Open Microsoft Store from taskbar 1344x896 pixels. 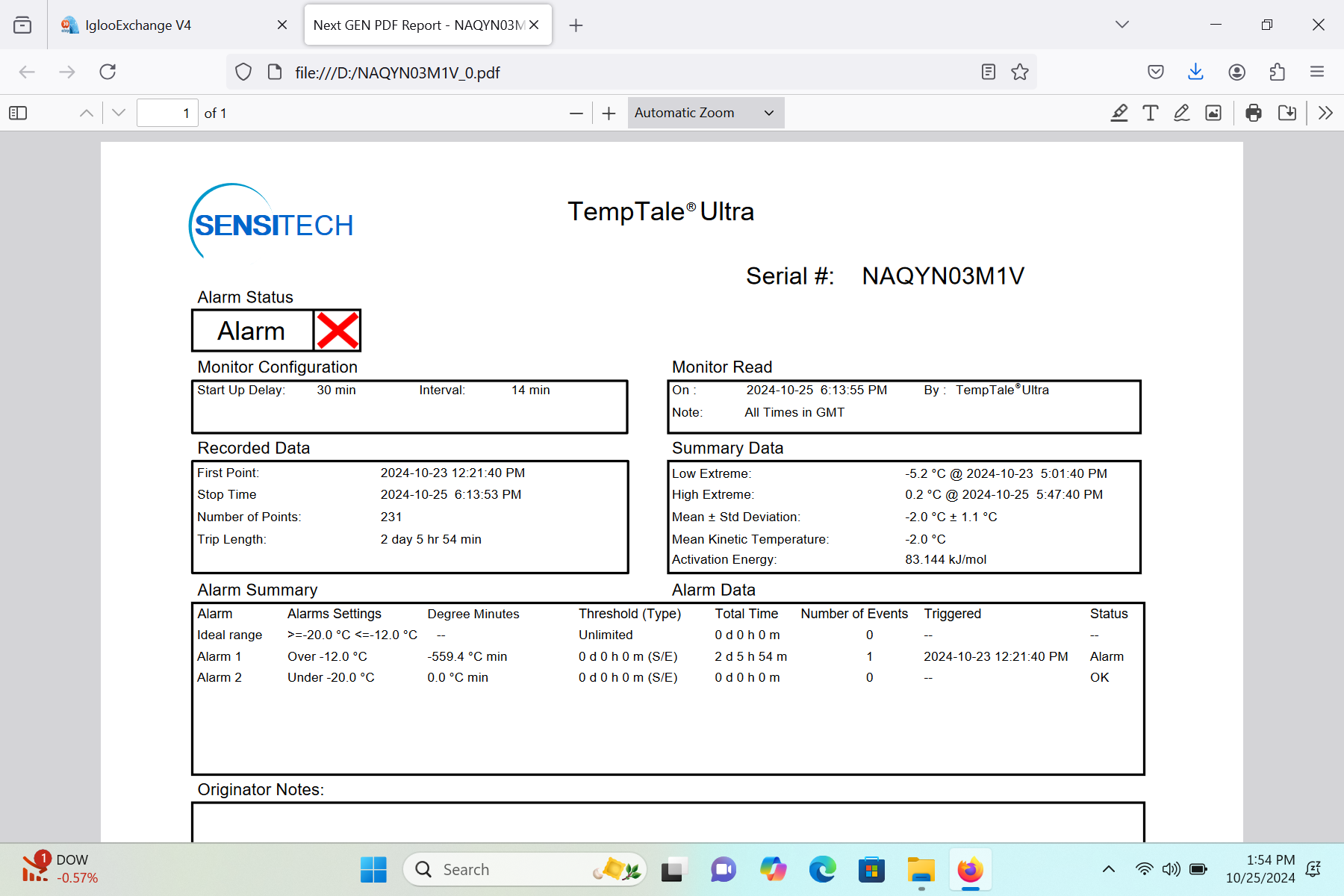click(x=871, y=869)
